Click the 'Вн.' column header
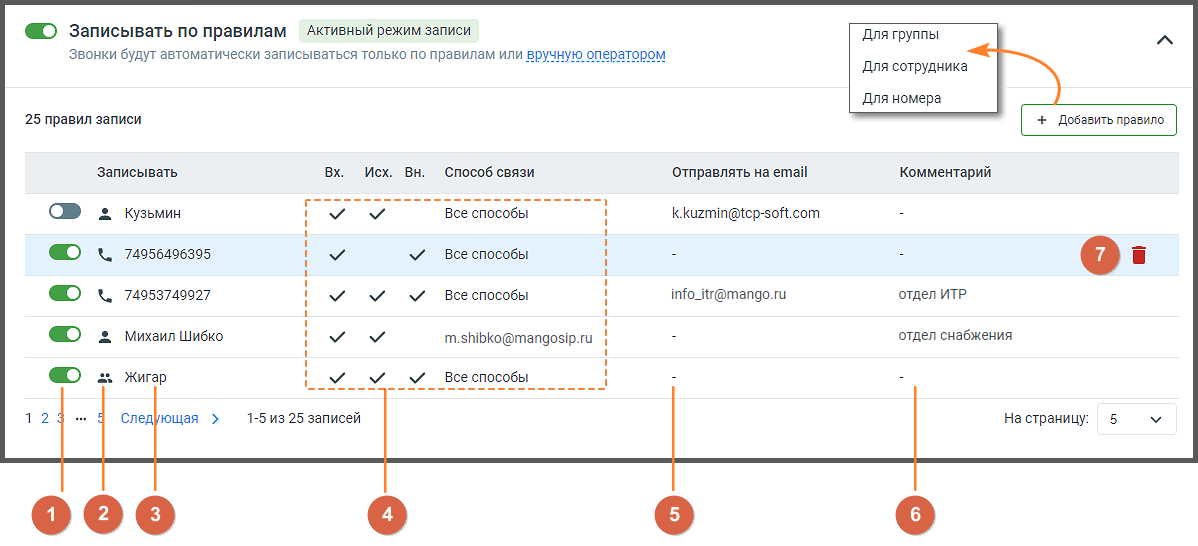 click(x=415, y=173)
